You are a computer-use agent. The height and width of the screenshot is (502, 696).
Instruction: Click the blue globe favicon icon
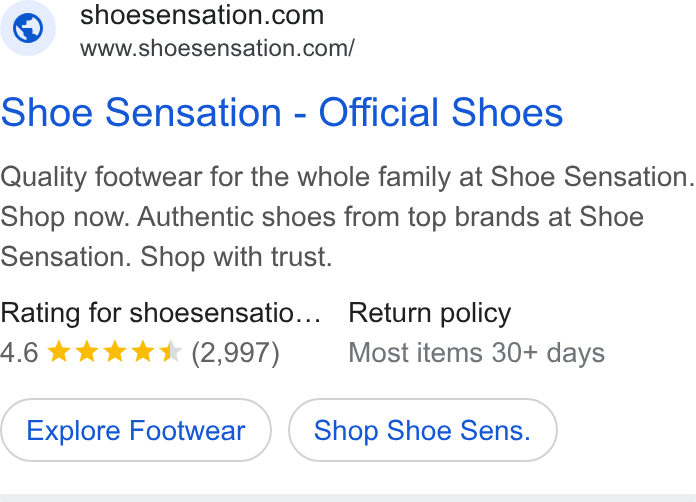[x=28, y=28]
